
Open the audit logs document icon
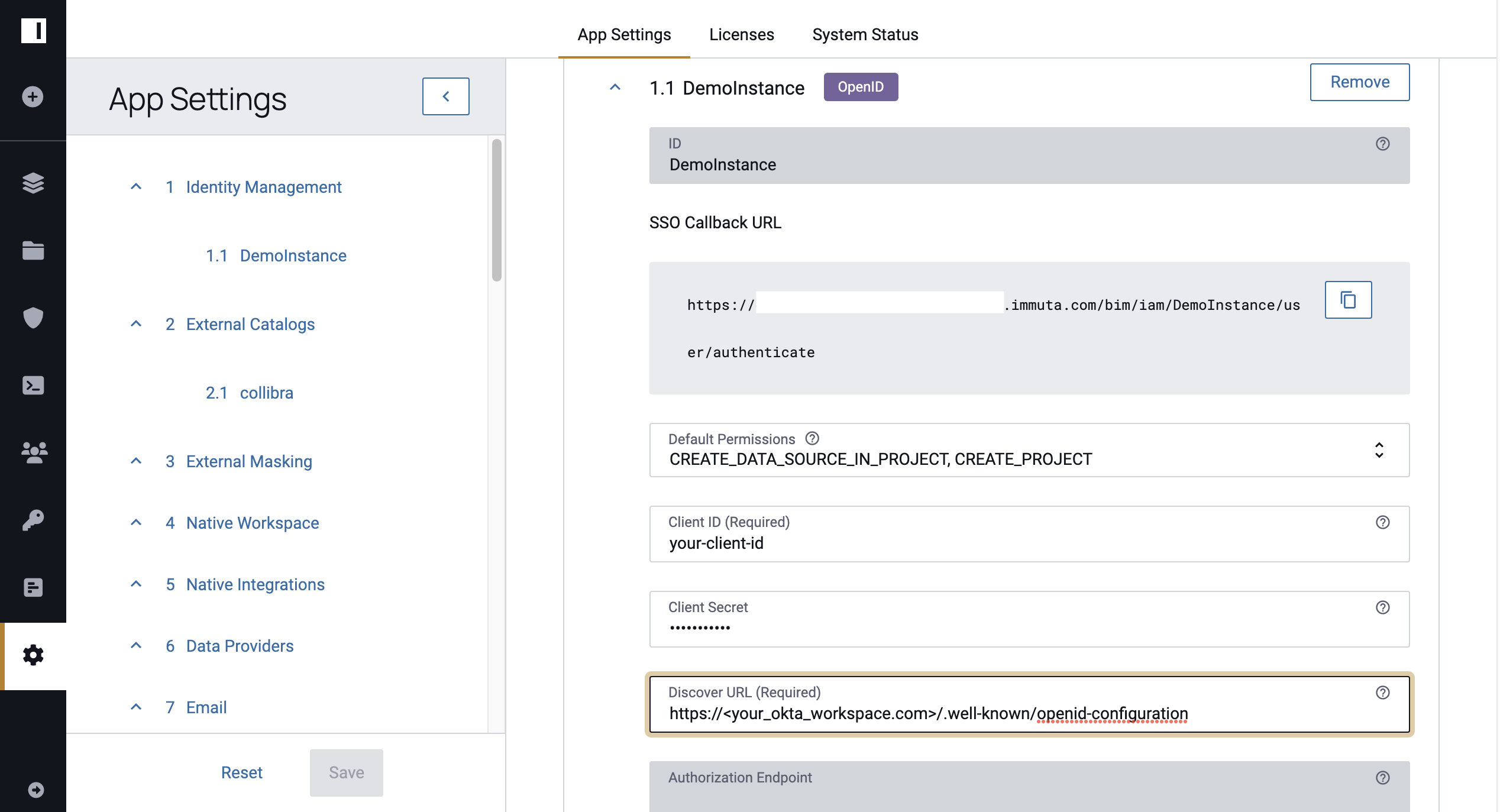pyautogui.click(x=33, y=588)
